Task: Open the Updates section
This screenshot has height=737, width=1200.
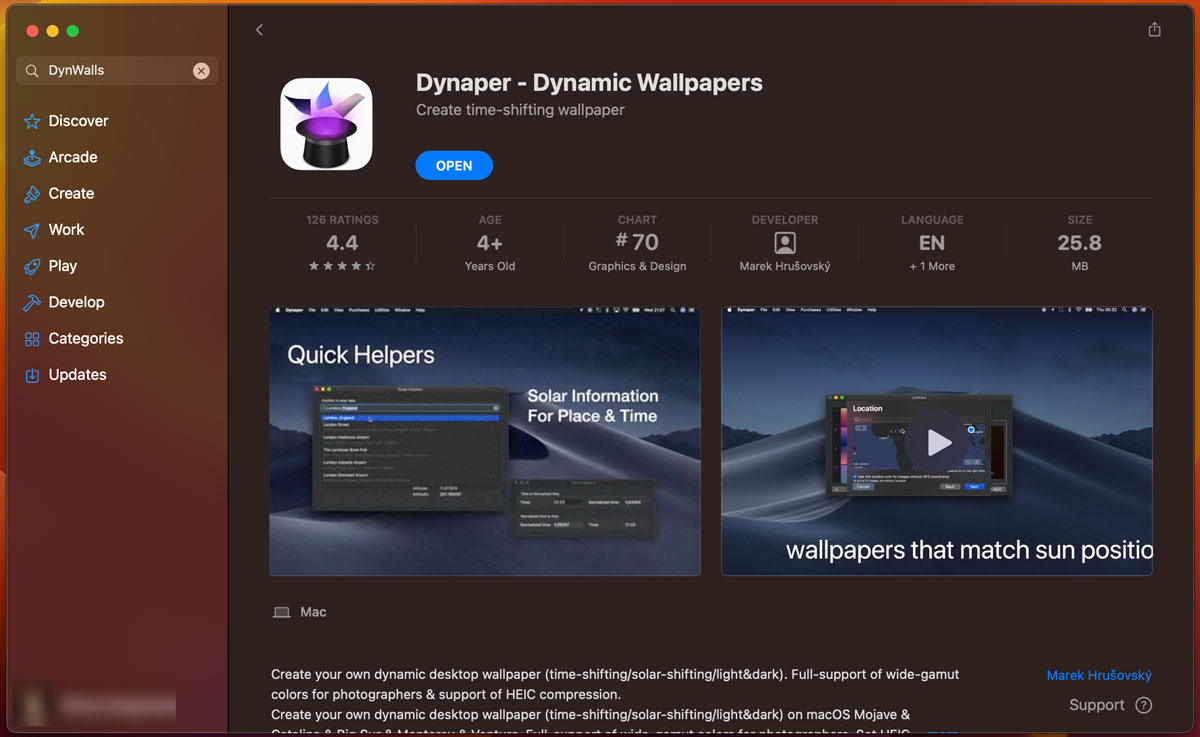Action: (77, 374)
